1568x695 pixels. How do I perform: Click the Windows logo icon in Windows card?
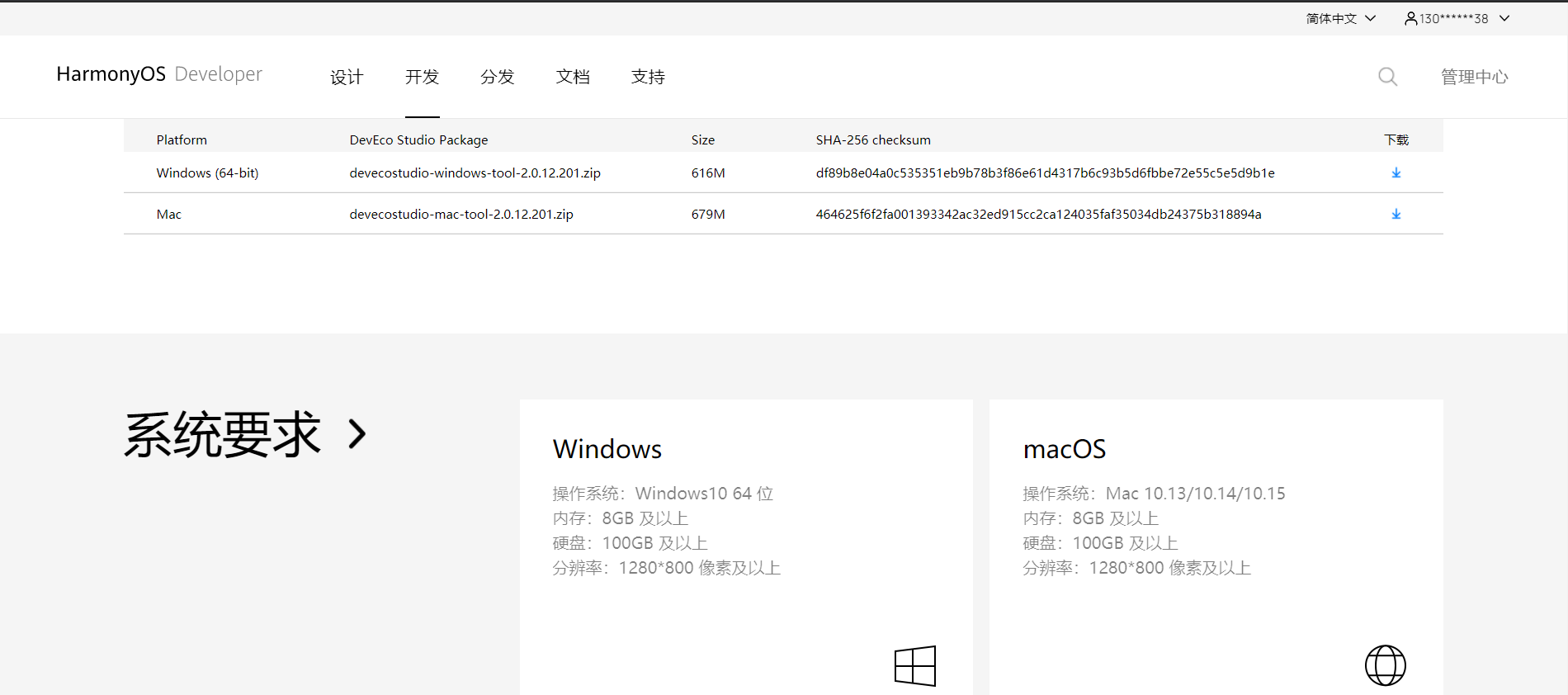point(915,666)
